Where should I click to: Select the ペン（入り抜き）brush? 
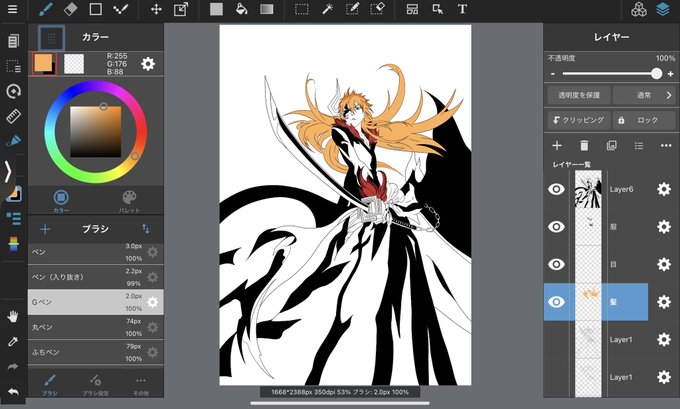pos(95,277)
